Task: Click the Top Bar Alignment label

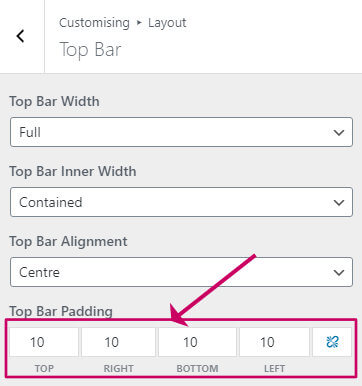Action: (x=68, y=241)
